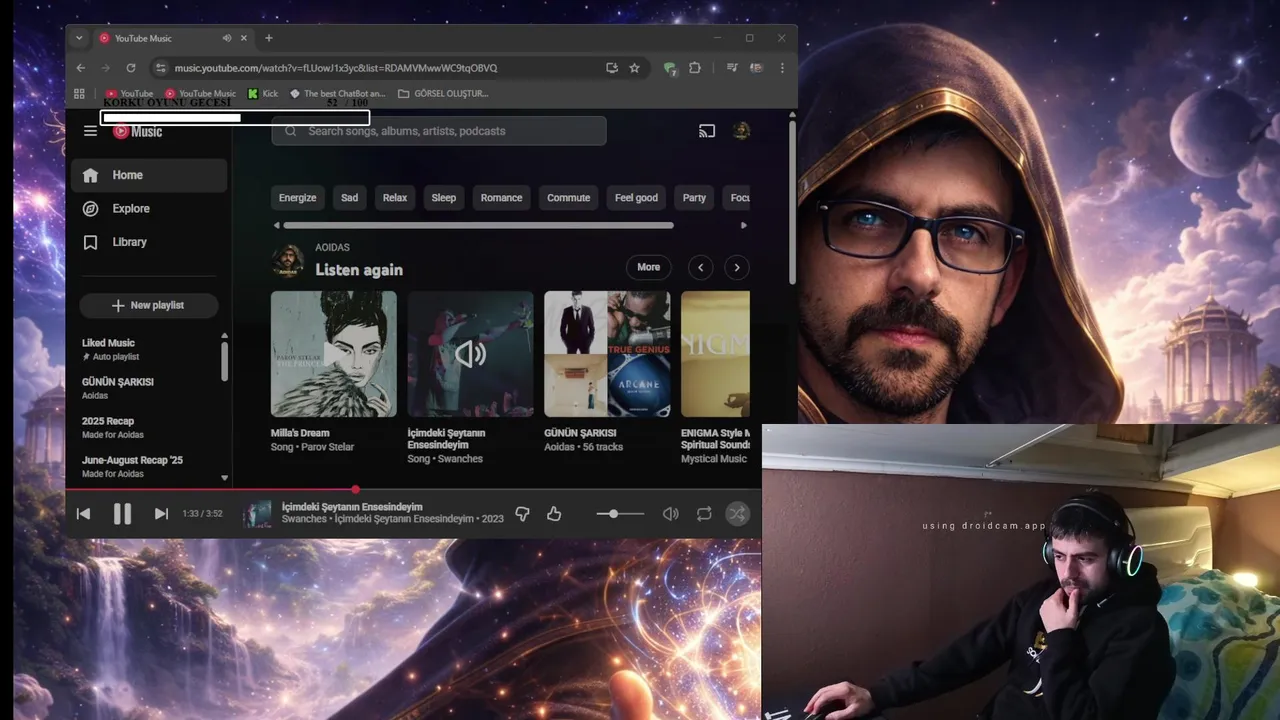Toggle shuffle in the player bar

coord(737,514)
